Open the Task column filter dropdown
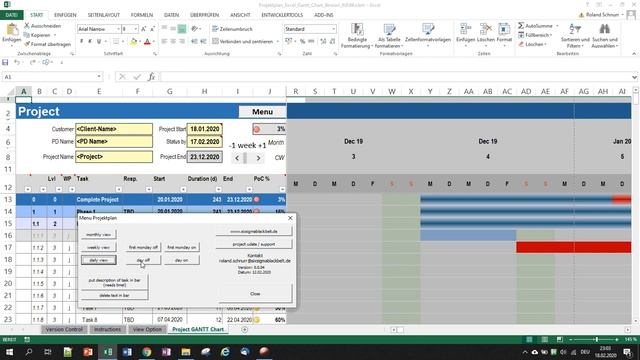 pyautogui.click(x=119, y=189)
